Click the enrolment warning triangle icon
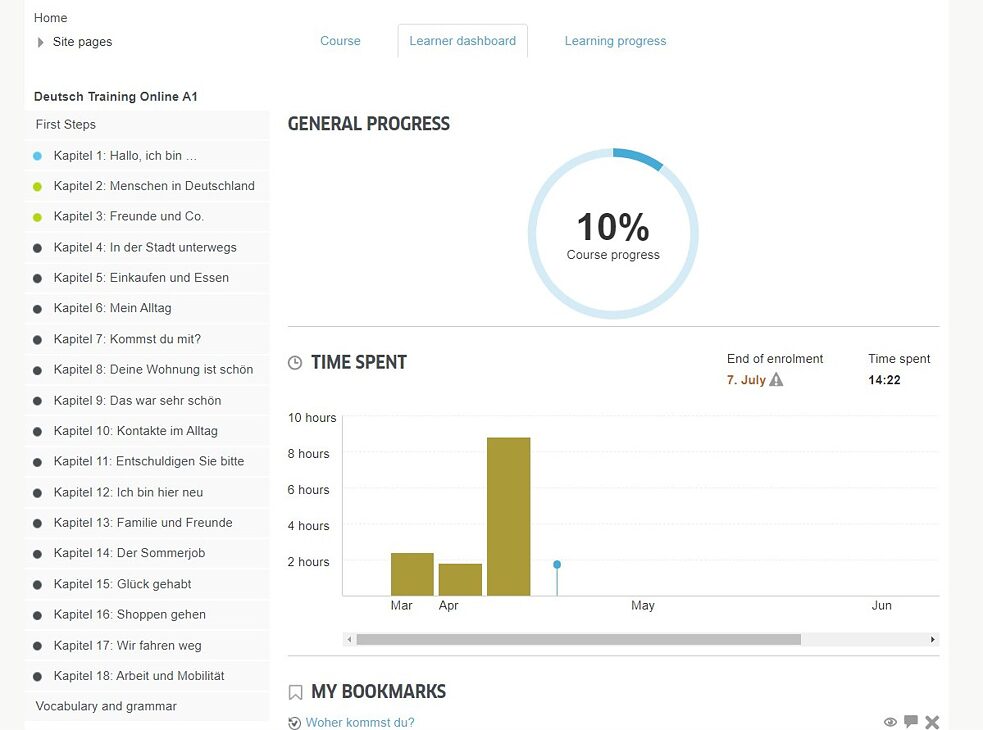 (x=776, y=380)
